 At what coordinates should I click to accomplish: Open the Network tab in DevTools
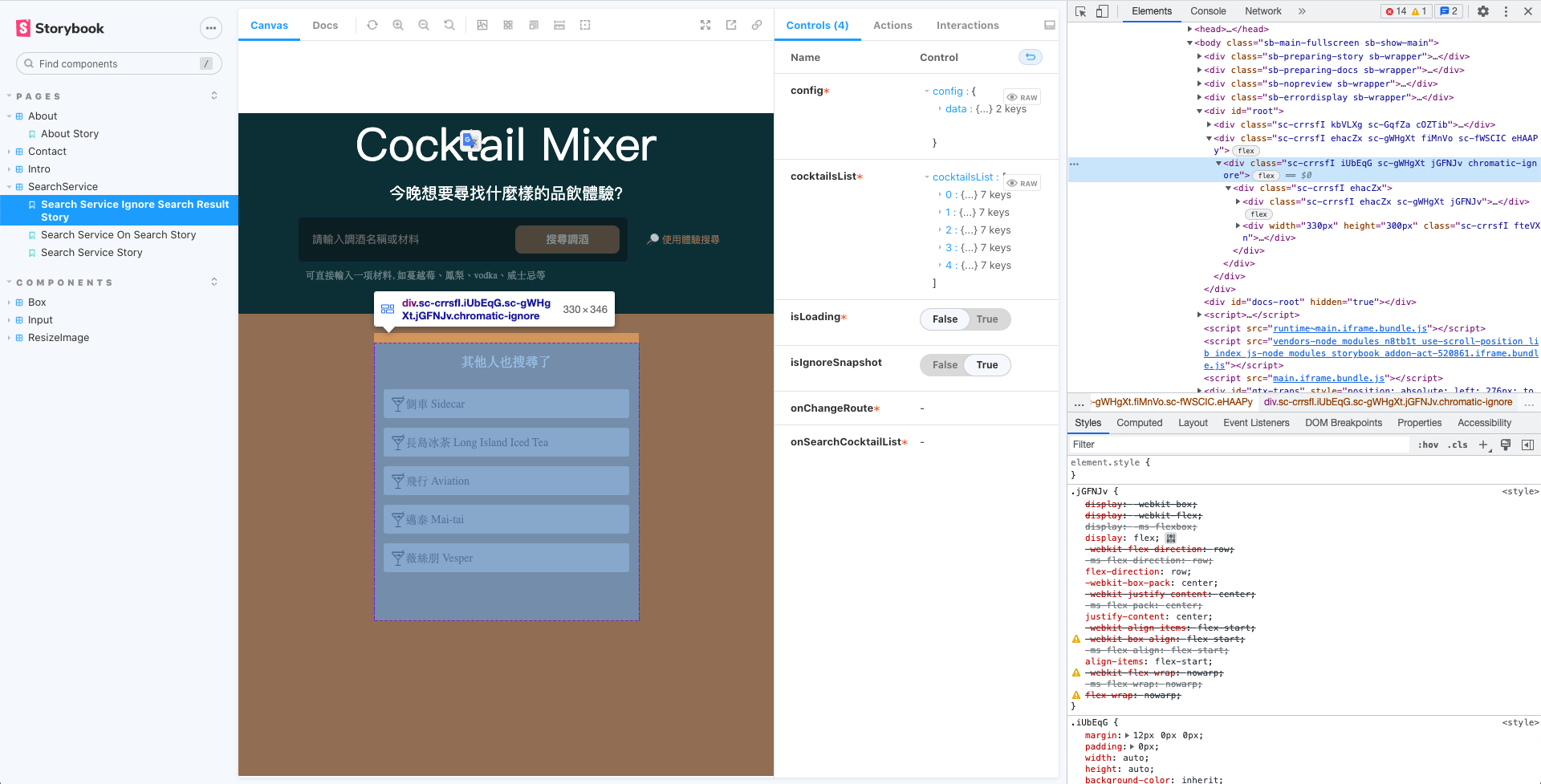click(1263, 11)
